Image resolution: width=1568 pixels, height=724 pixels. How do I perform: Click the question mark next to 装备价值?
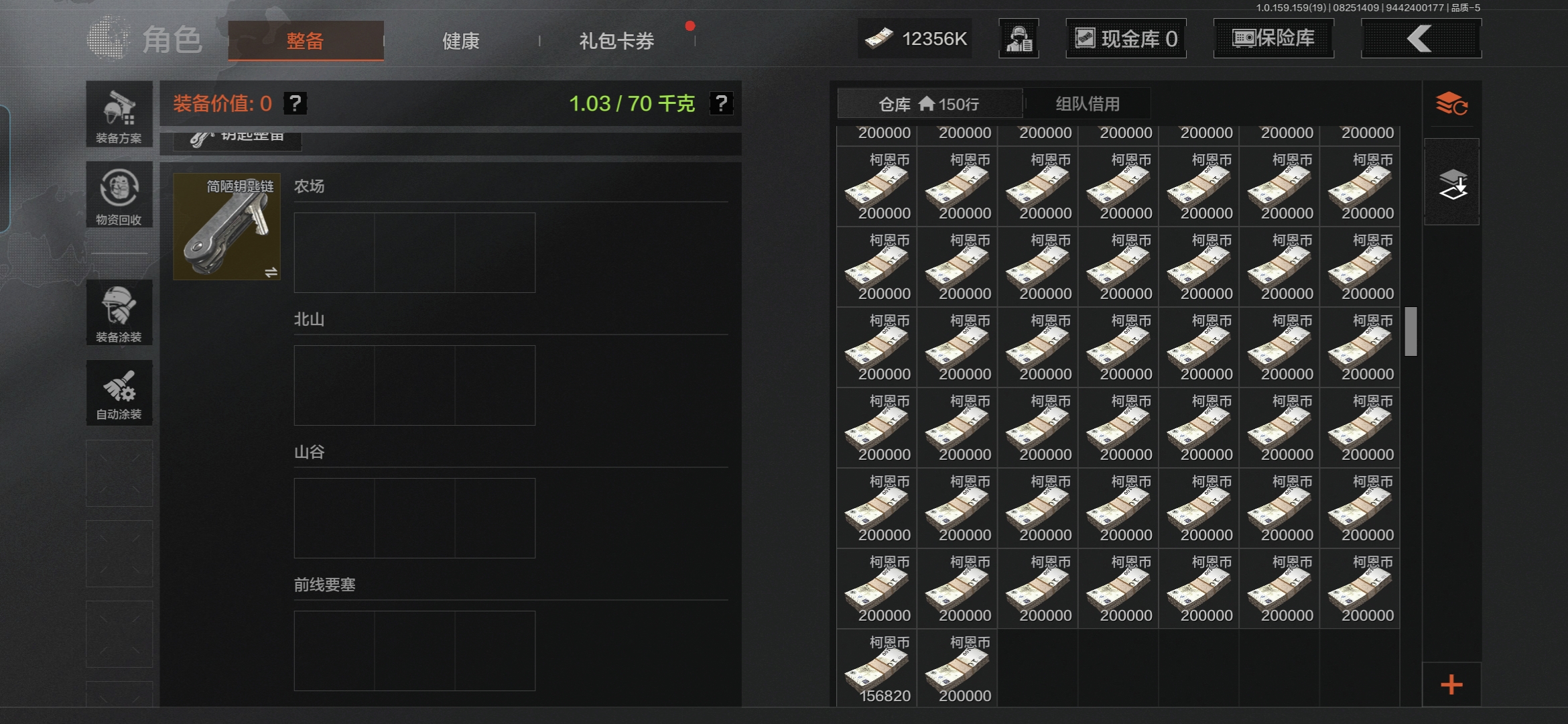(296, 103)
